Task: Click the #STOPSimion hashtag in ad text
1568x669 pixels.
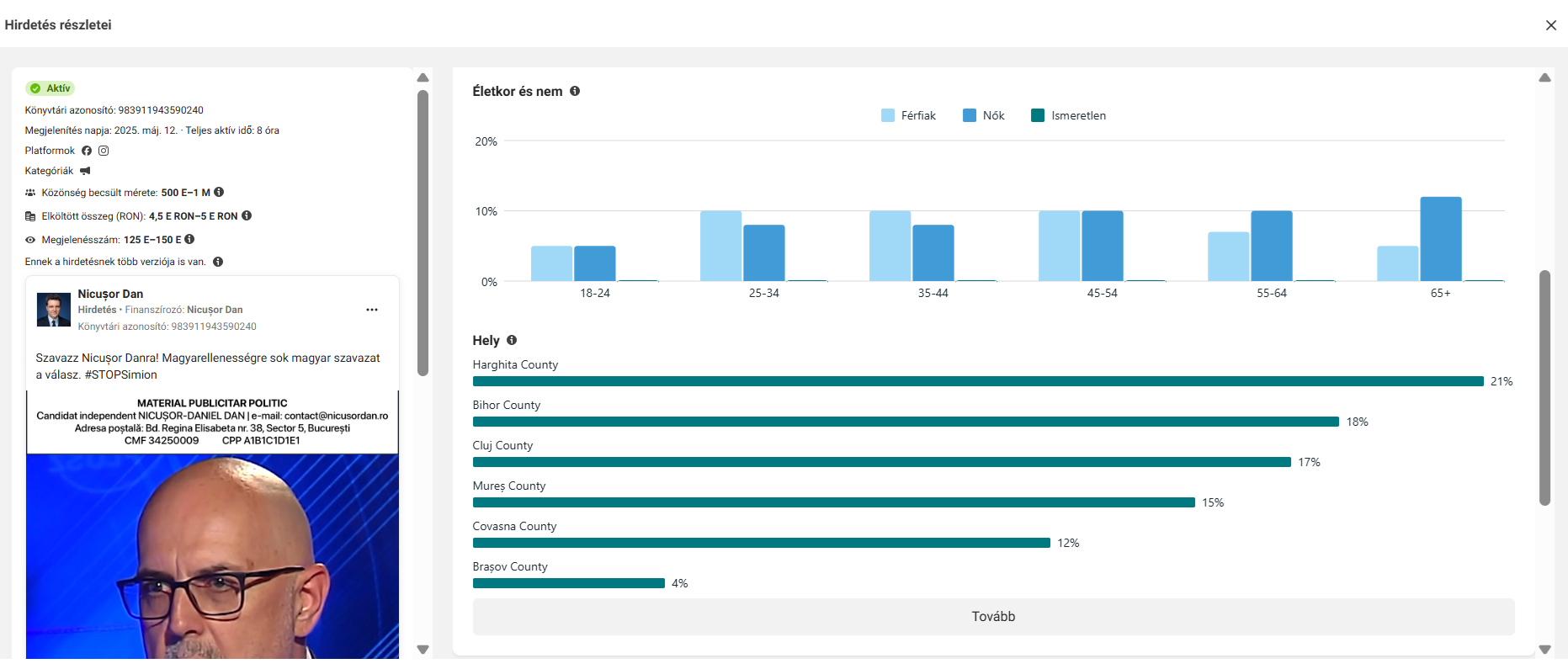Action: [x=121, y=374]
